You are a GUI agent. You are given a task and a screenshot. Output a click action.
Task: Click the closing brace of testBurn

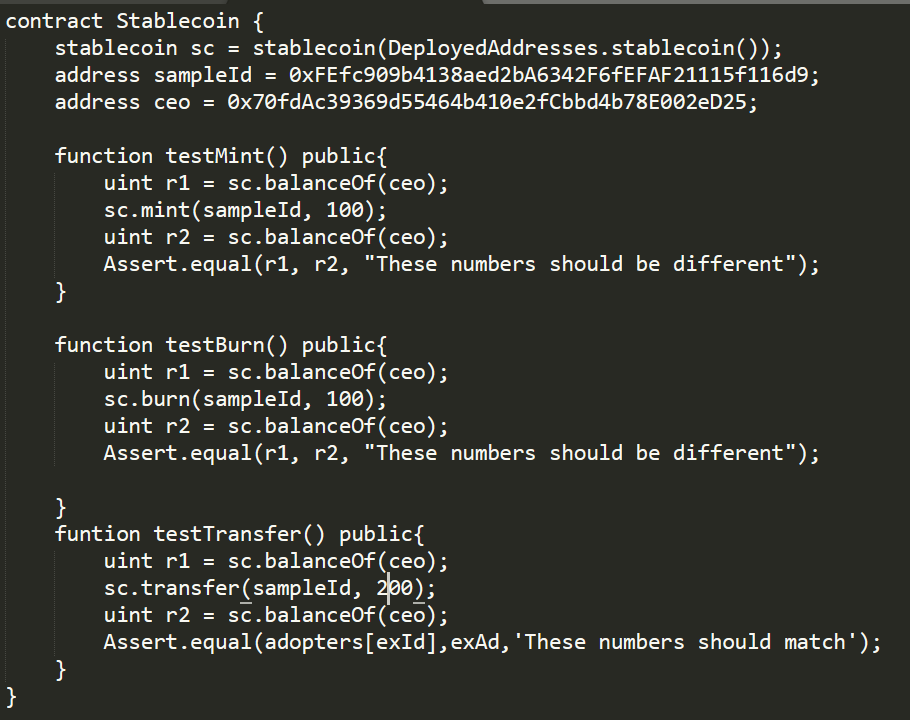click(60, 507)
